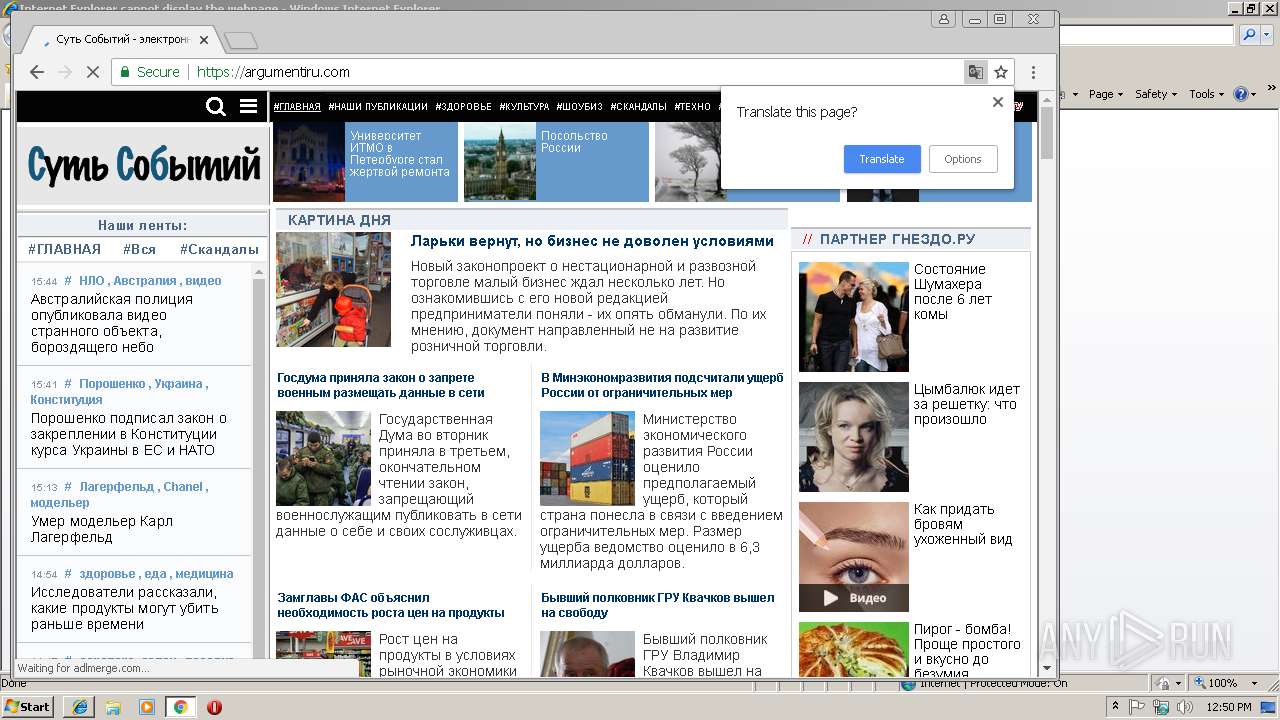Click Internet Explorer's search magnifier button

click(1249, 35)
